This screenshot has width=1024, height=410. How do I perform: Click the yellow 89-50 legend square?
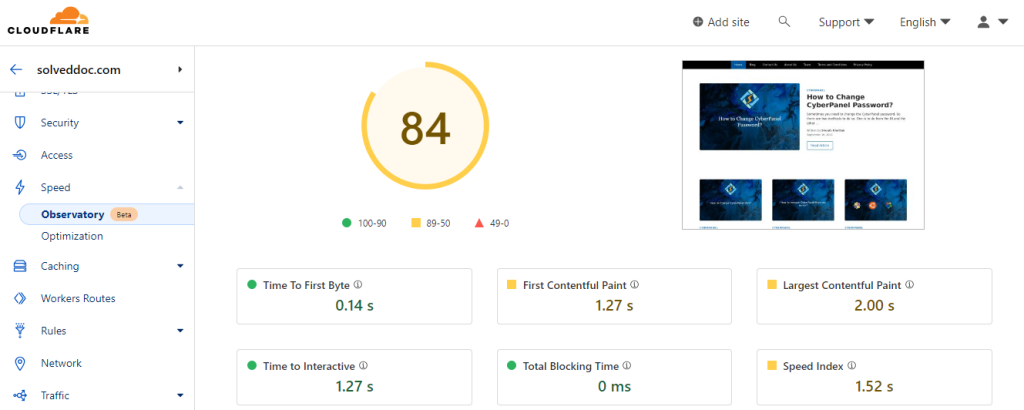point(416,223)
